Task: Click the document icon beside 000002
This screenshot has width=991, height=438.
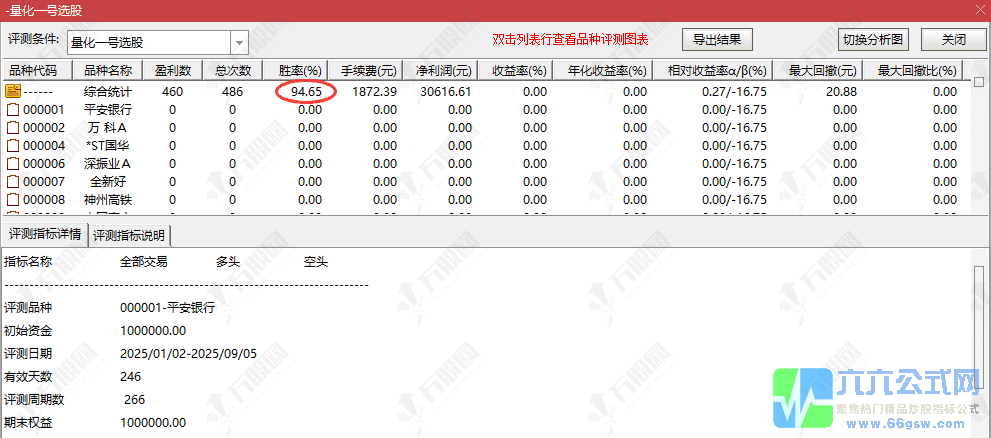Action: click(x=13, y=128)
